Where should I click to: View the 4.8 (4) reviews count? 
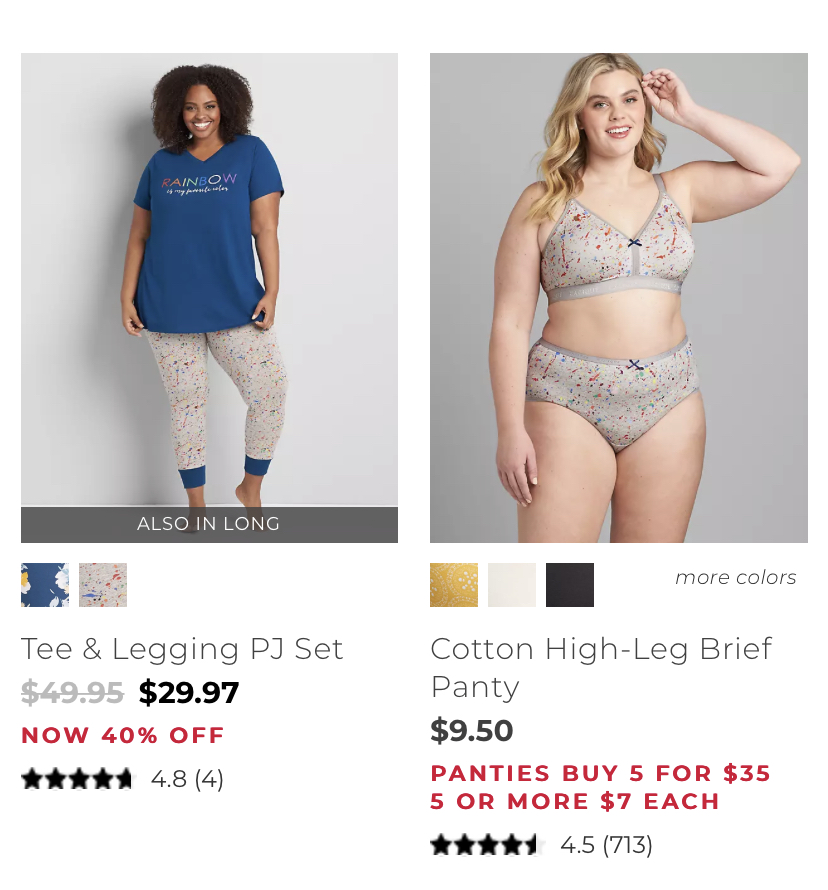tap(187, 779)
